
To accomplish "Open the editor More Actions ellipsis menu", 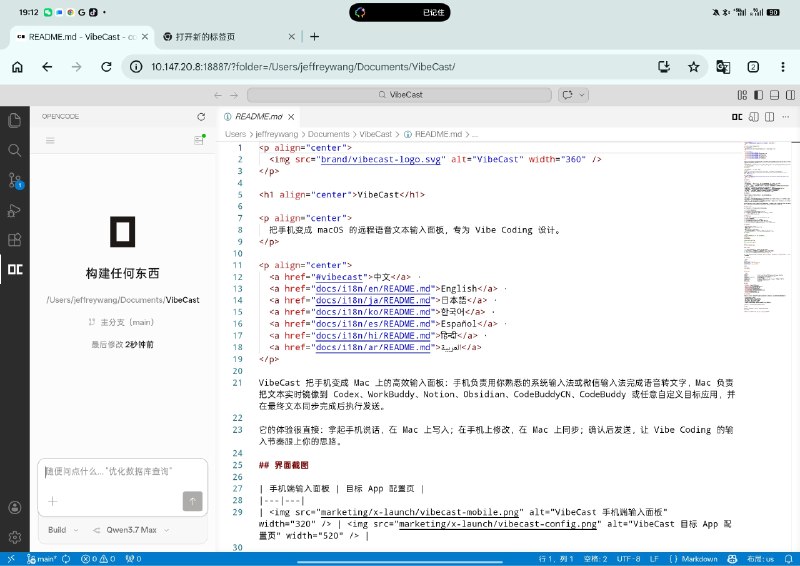I will (785, 117).
